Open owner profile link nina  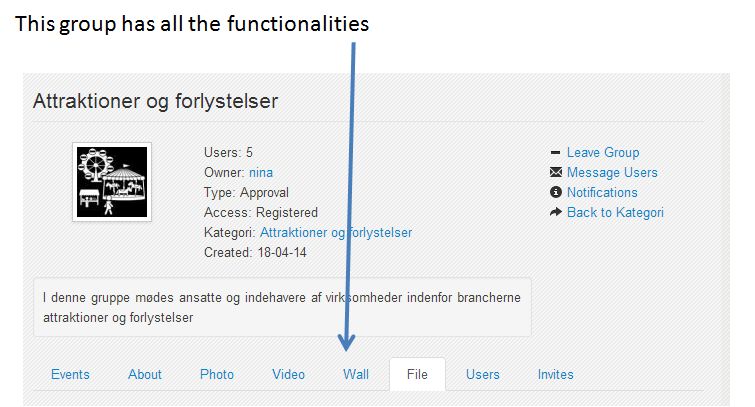coord(260,172)
